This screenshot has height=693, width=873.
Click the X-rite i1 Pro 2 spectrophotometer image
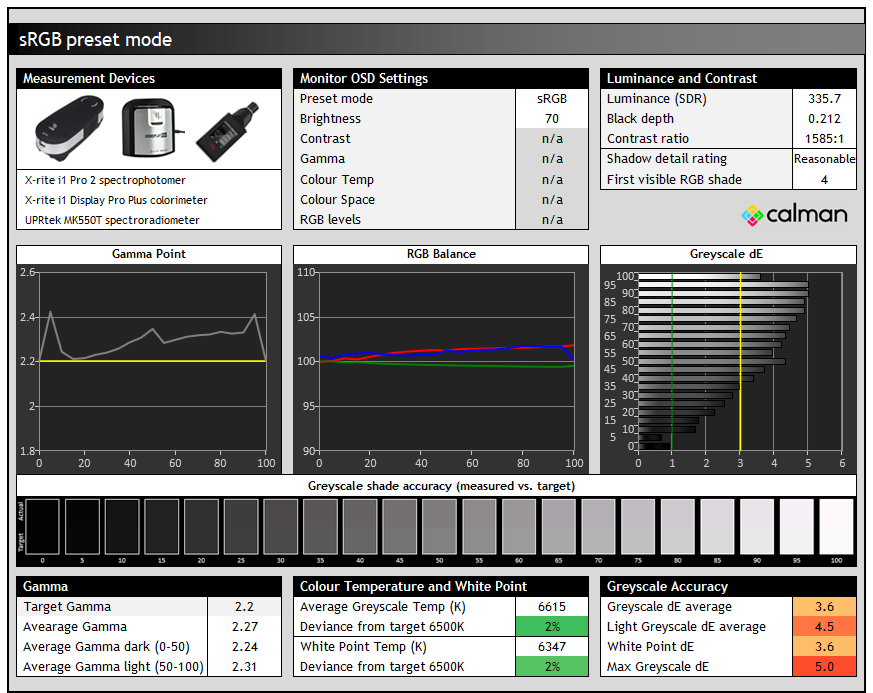click(68, 130)
